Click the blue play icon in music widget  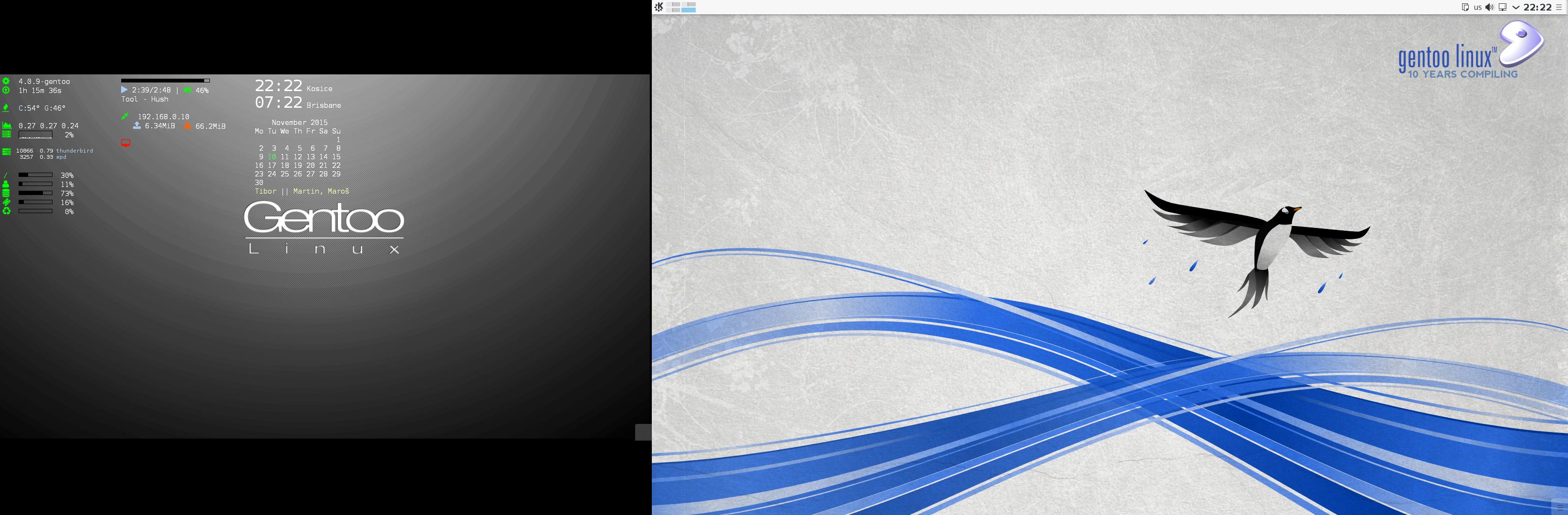(x=125, y=90)
